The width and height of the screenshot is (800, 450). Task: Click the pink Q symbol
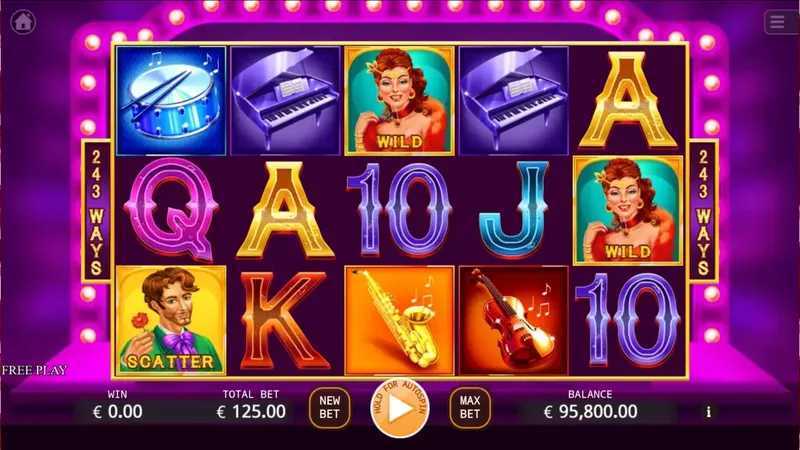click(171, 209)
